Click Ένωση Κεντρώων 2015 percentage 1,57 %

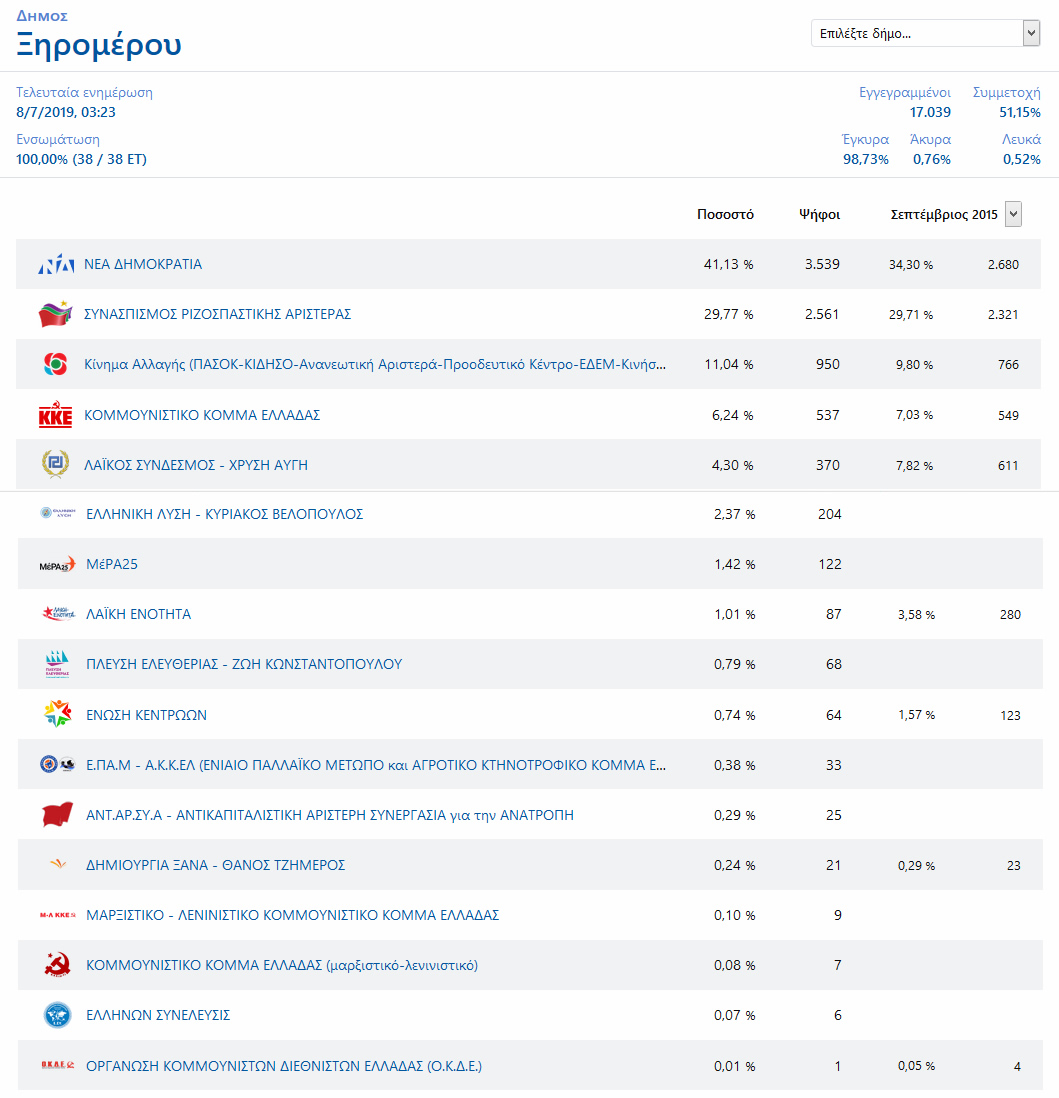click(917, 715)
